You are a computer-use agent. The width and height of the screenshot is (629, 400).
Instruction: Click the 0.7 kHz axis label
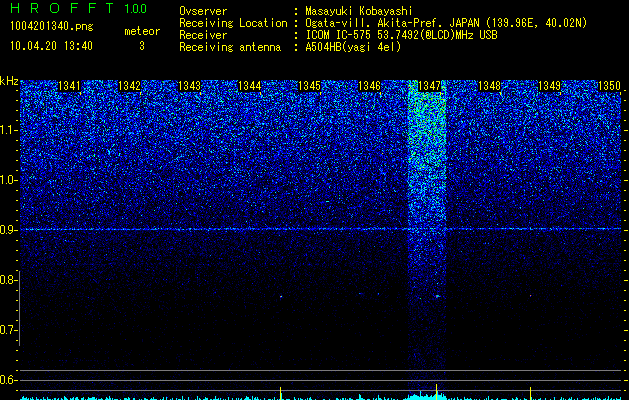click(7, 330)
